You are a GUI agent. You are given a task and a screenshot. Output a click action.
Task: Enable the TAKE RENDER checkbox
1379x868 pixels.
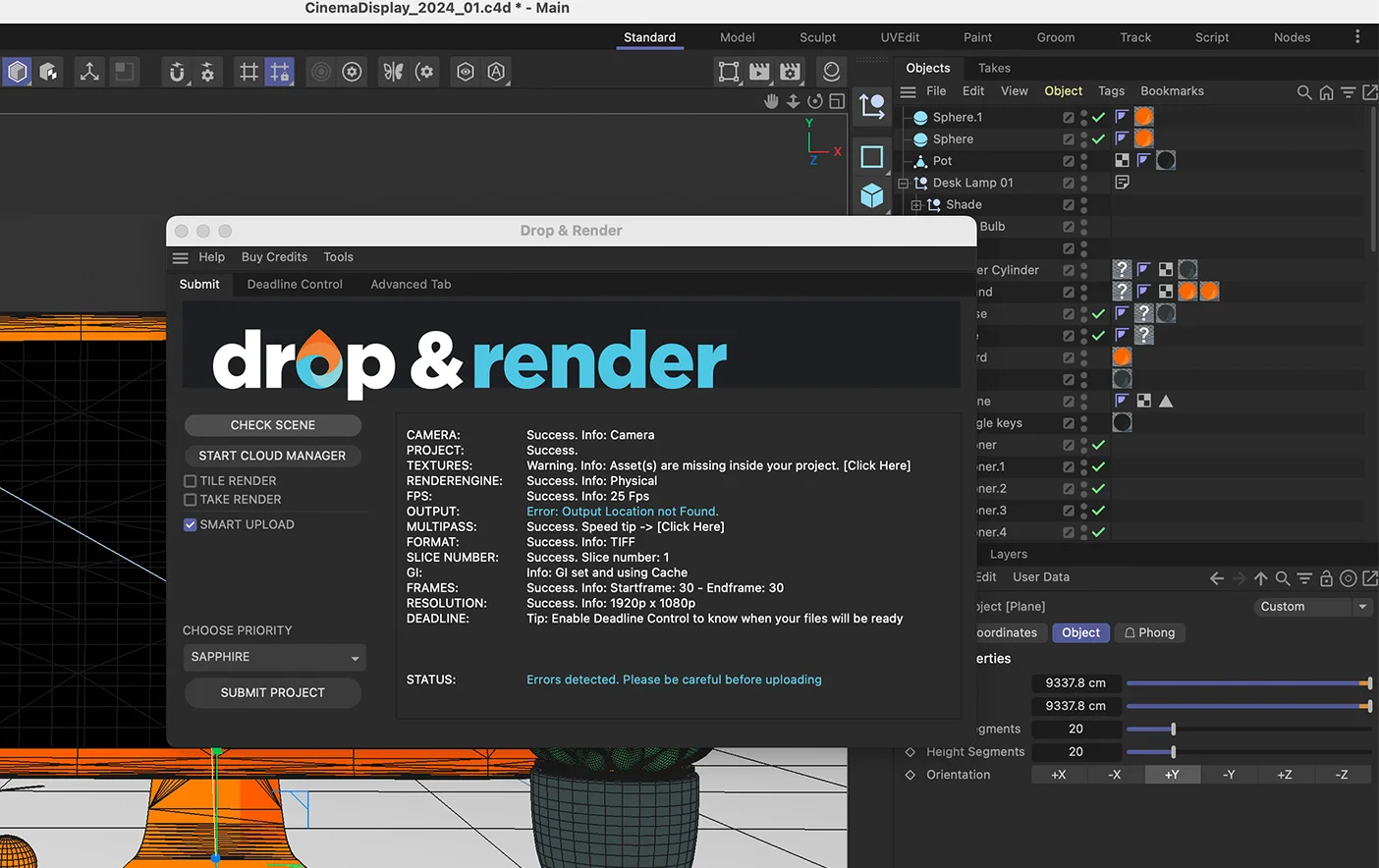click(x=191, y=500)
